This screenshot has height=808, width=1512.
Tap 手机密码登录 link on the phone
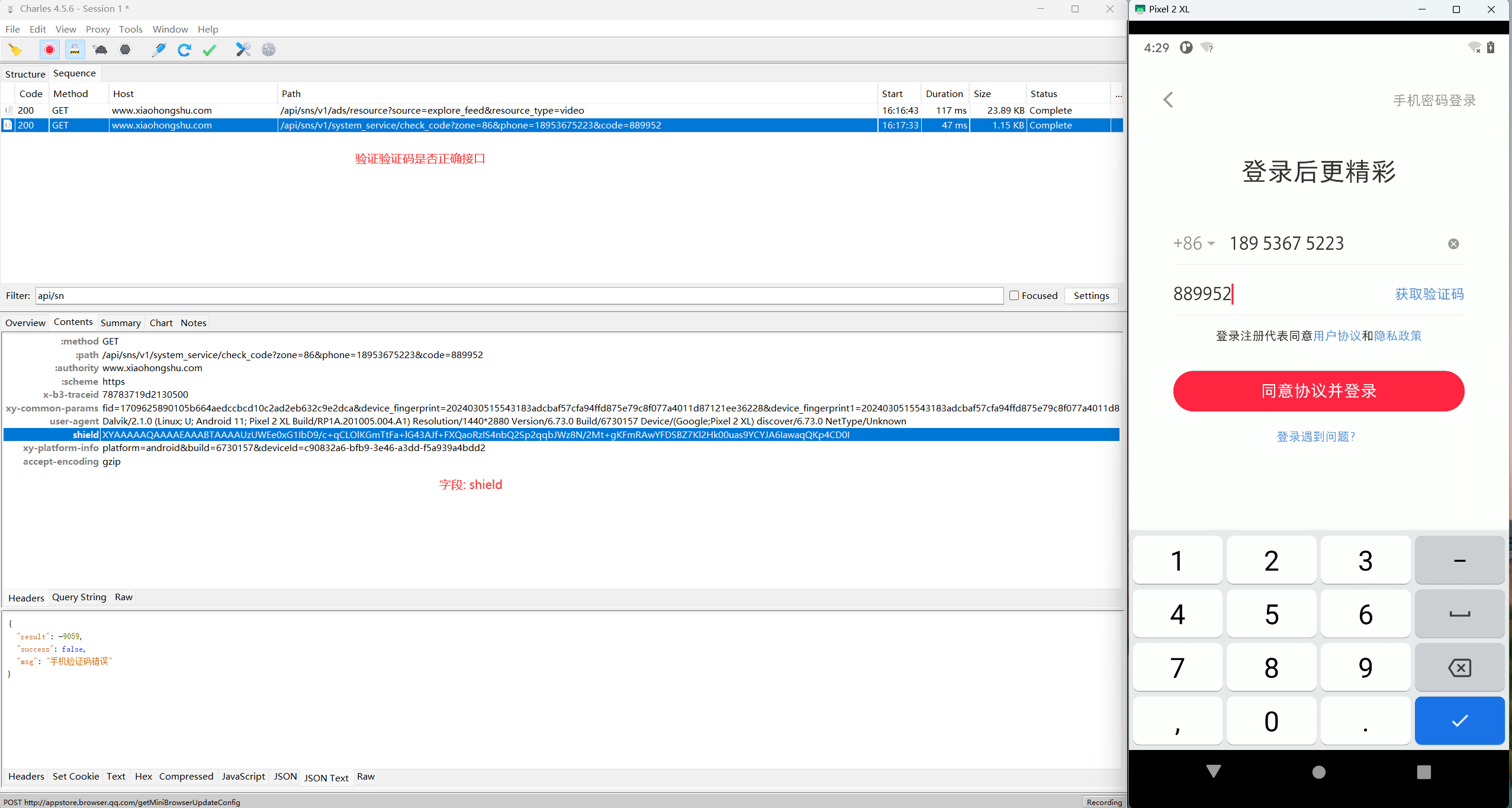[x=1434, y=101]
